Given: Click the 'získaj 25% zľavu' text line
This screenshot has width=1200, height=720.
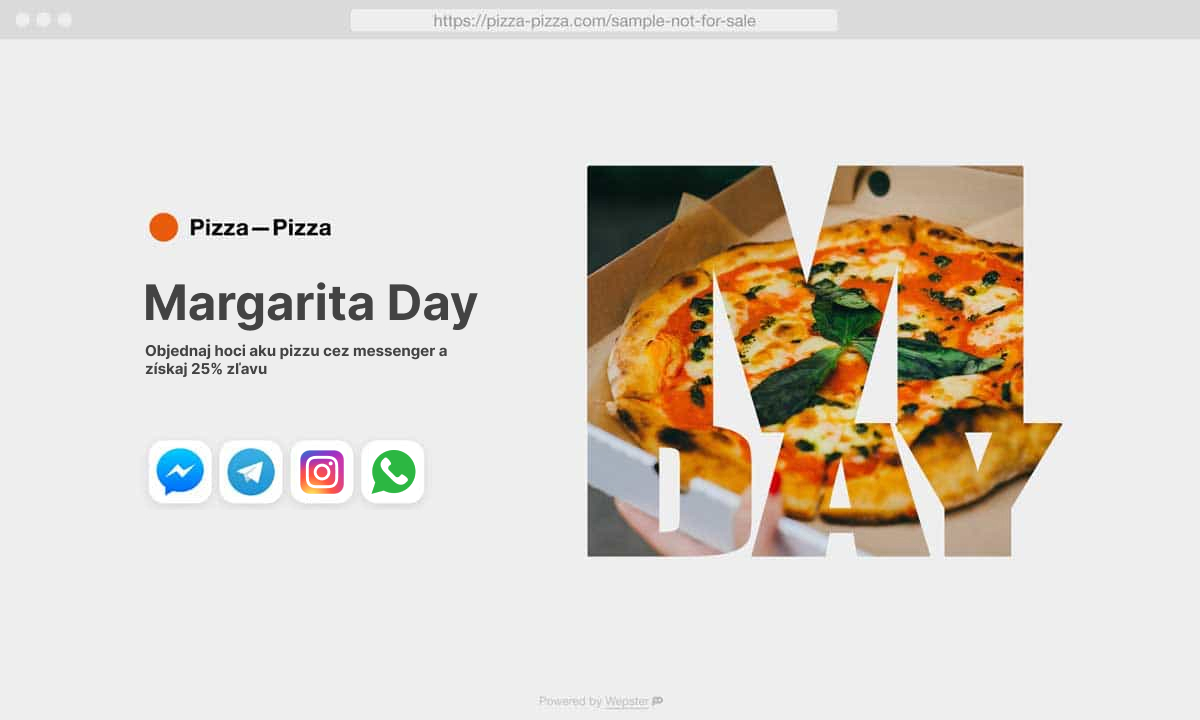Looking at the screenshot, I should 206,369.
